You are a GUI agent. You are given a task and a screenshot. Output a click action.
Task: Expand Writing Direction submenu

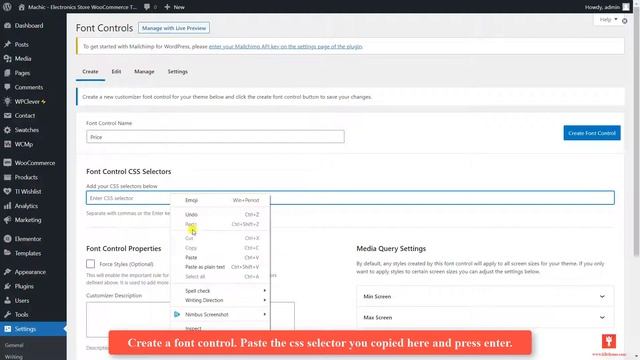220,300
